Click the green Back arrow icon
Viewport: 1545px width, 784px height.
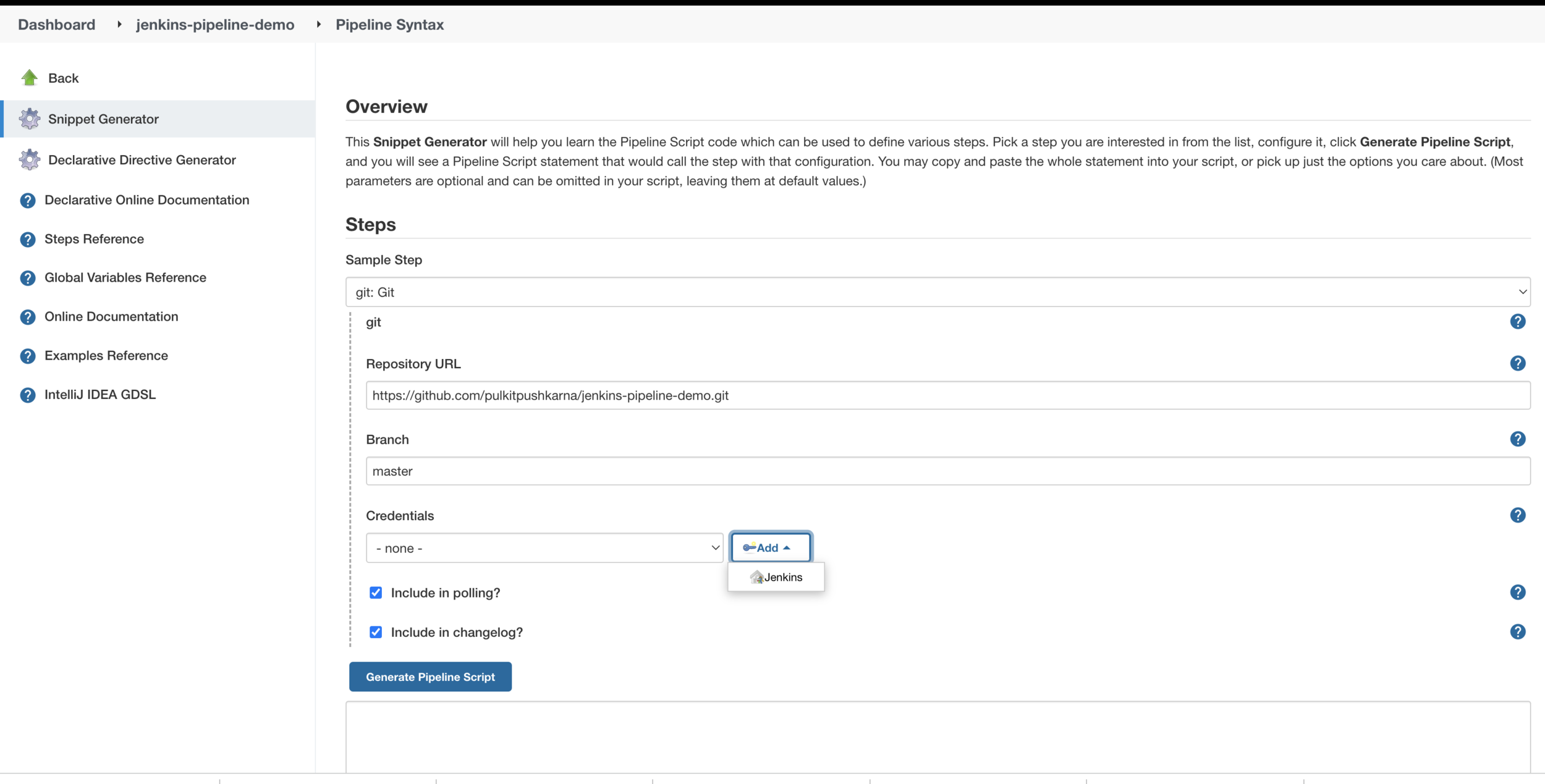pyautogui.click(x=29, y=78)
